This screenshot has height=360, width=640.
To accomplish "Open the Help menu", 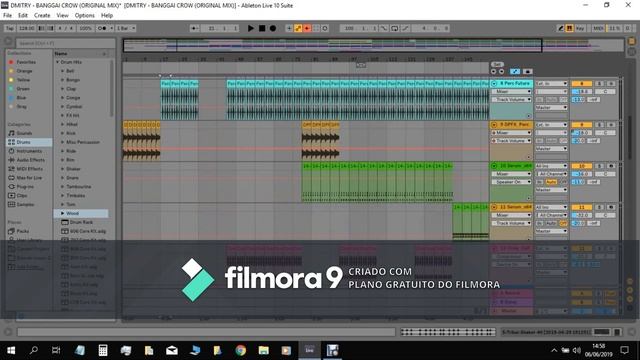I will (107, 15).
